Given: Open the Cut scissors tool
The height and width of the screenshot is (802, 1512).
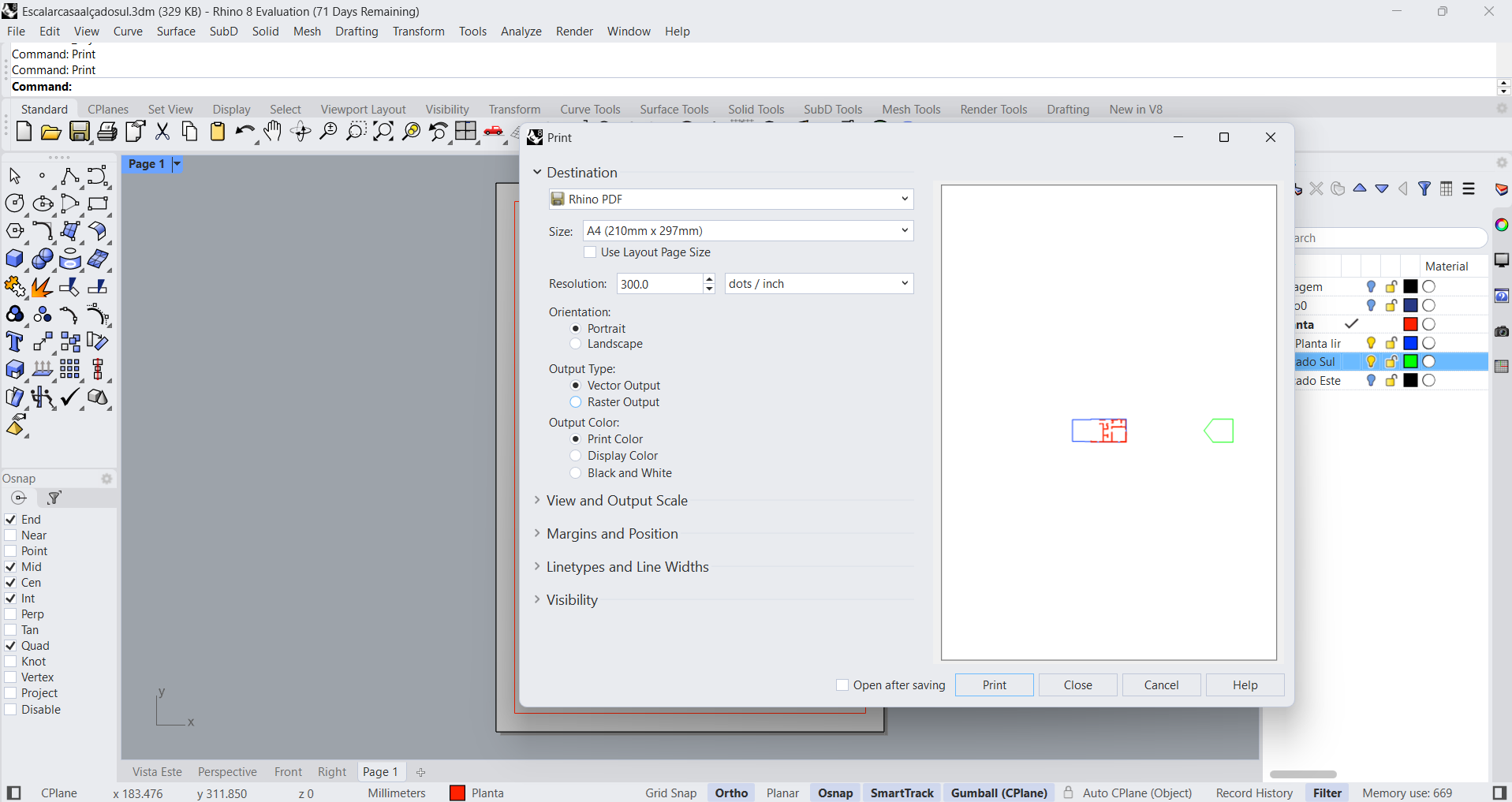Looking at the screenshot, I should (x=162, y=132).
